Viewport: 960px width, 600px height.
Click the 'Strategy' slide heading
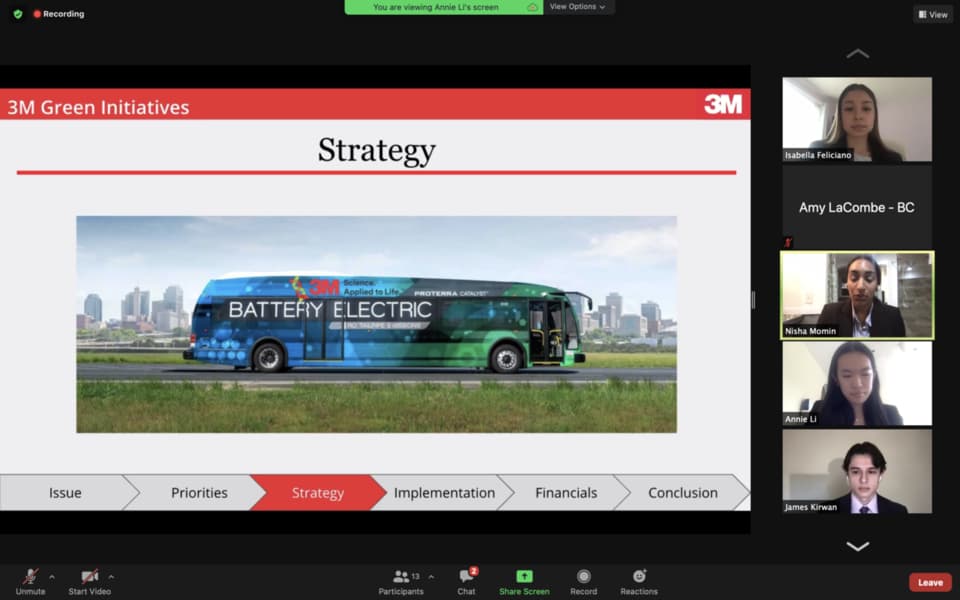pyautogui.click(x=377, y=149)
